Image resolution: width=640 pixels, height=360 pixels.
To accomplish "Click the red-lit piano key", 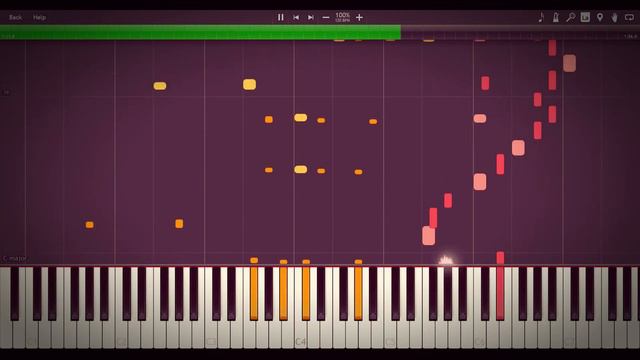I will (x=500, y=293).
